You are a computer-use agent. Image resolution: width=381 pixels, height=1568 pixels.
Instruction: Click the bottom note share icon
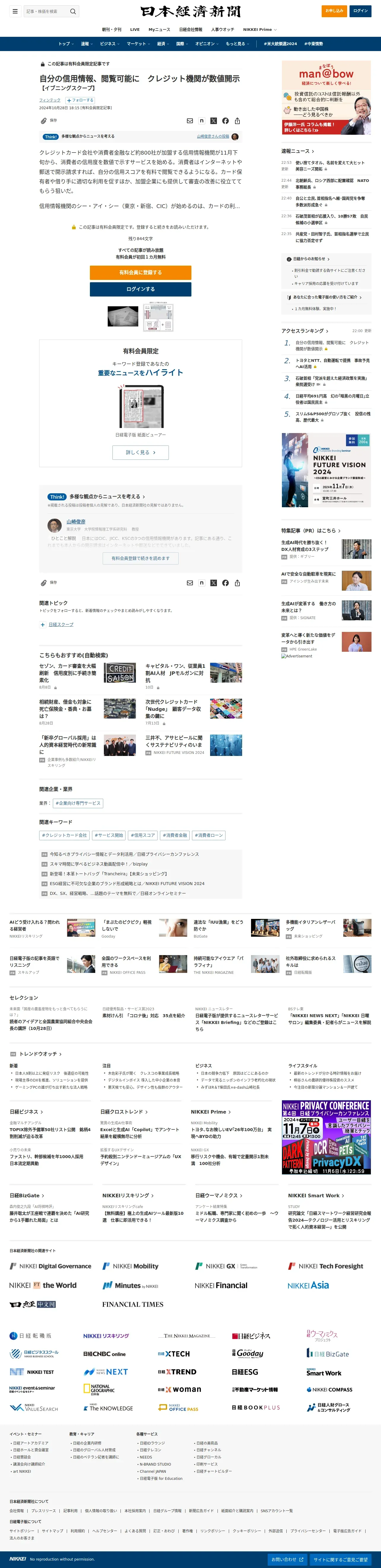pos(201,583)
